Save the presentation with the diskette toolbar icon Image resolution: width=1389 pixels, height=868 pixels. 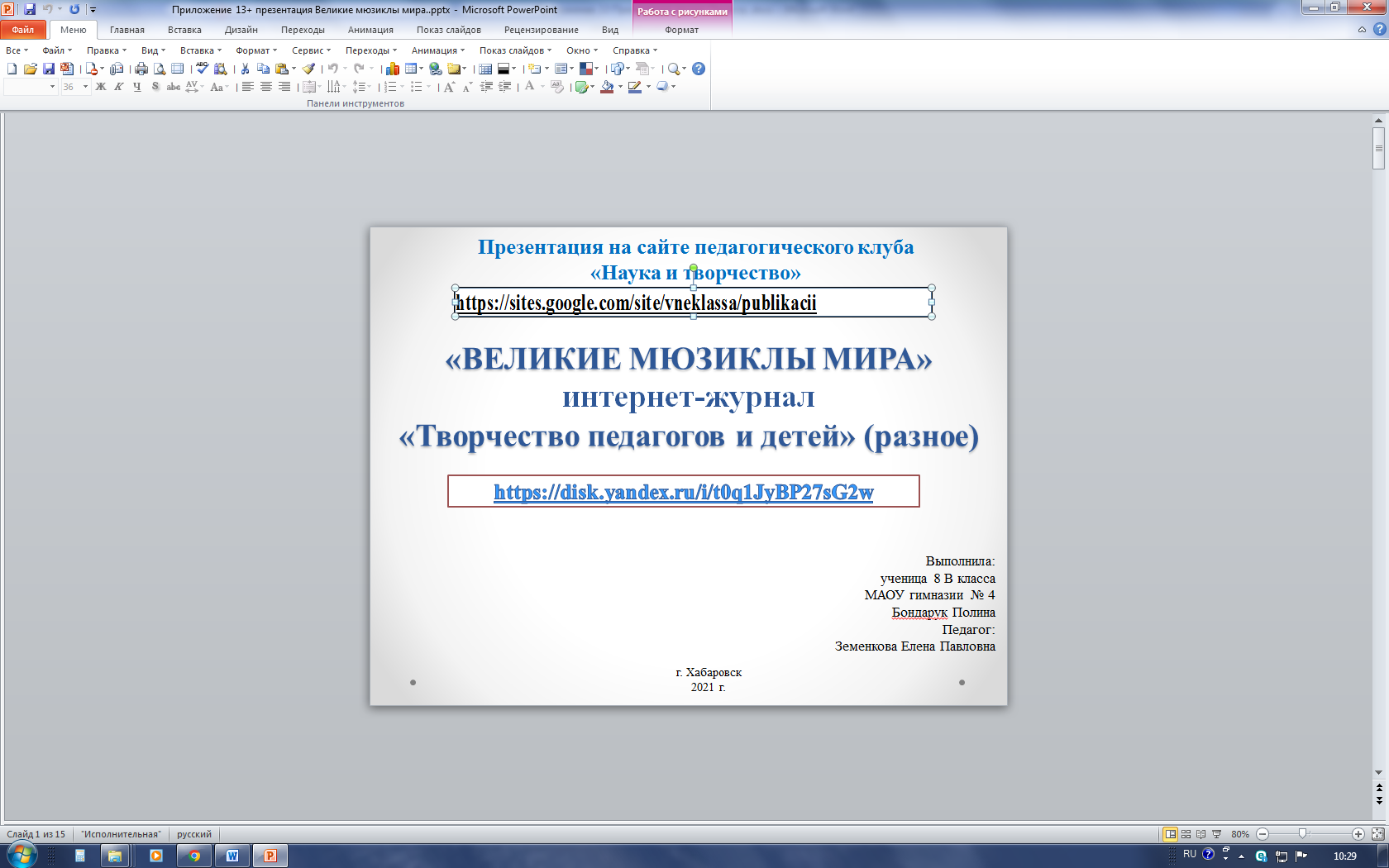49,69
